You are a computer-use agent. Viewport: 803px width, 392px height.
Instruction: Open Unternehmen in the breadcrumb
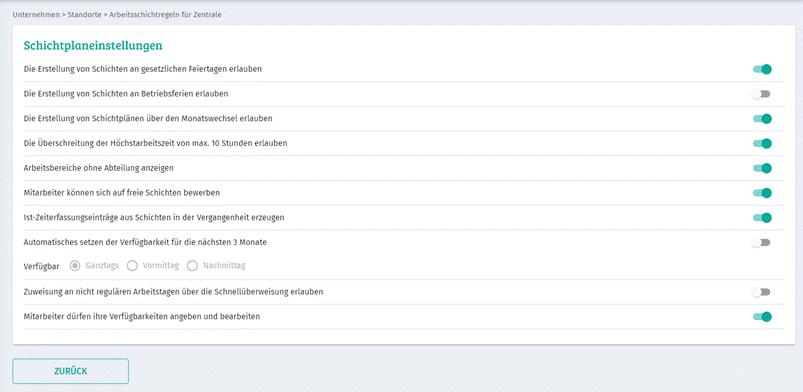pyautogui.click(x=36, y=15)
